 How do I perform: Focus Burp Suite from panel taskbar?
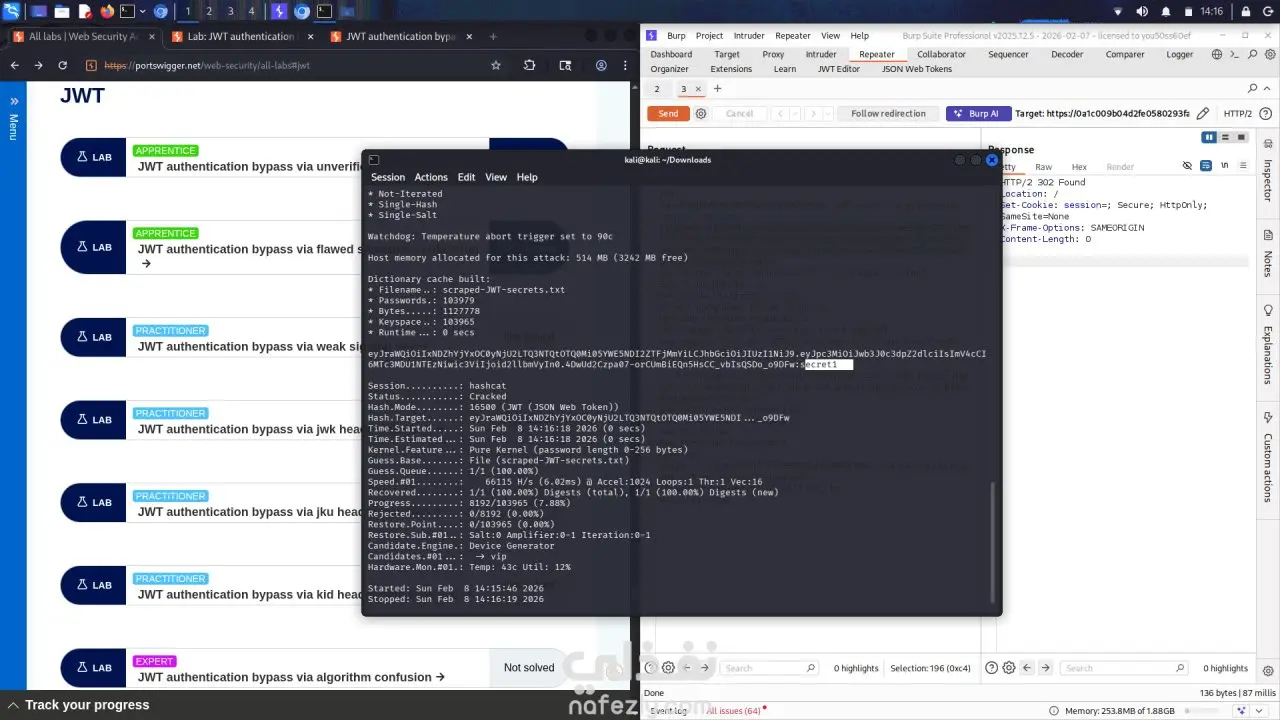280,12
